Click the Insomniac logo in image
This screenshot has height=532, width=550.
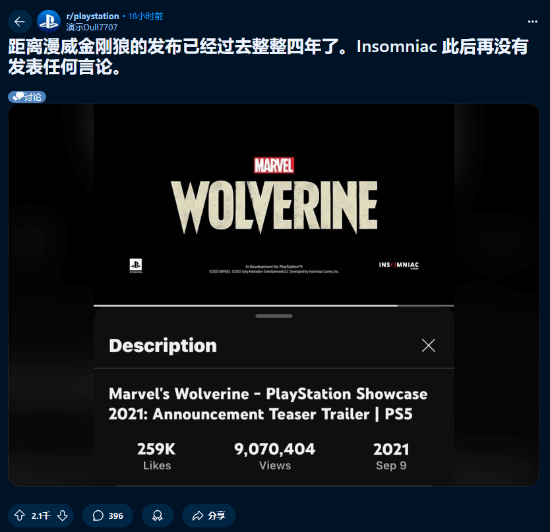tap(399, 265)
